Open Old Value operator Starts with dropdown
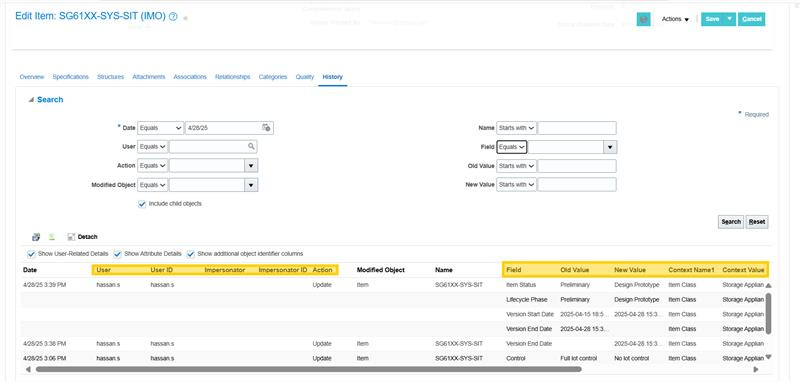This screenshot has height=383, width=800. click(x=516, y=166)
